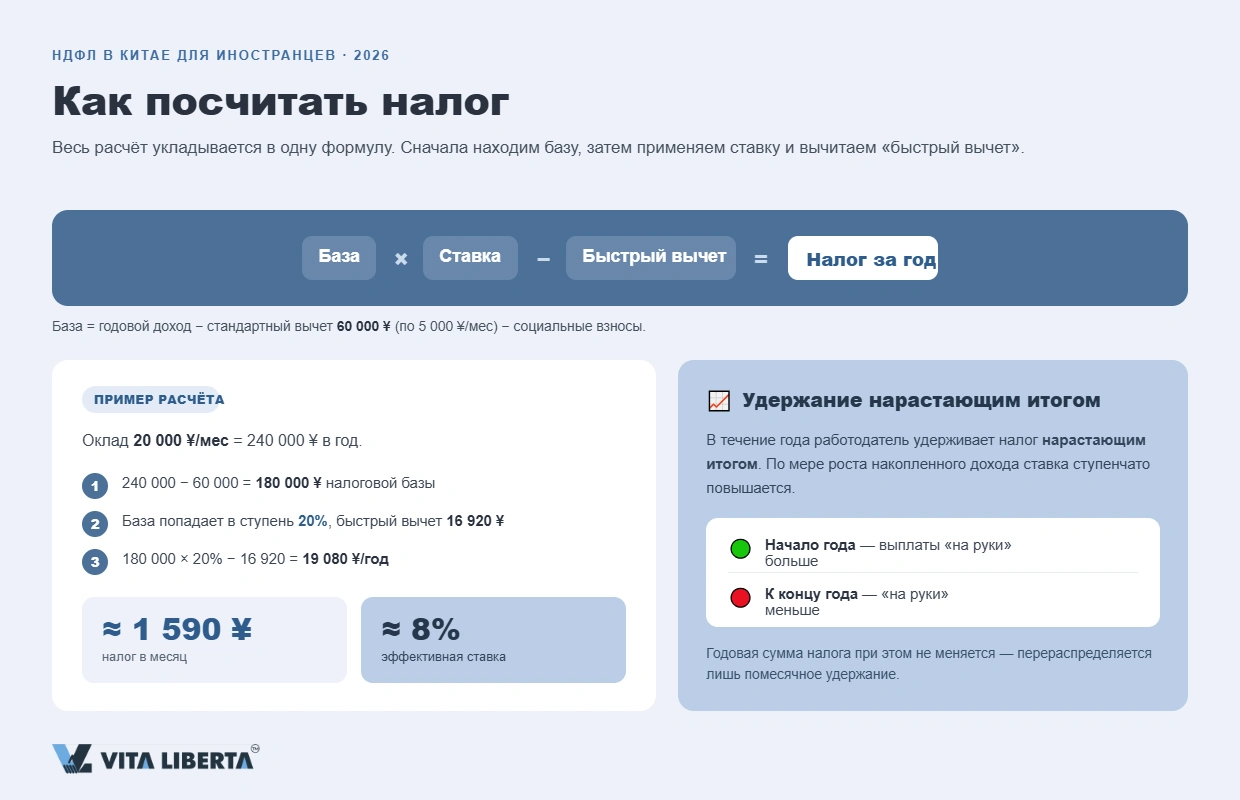
Task: Click the НДФЛ В КИТАЕ ДЛЯ ИНОСТРАНЦЕВ · 2026 overline
Action: [221, 55]
